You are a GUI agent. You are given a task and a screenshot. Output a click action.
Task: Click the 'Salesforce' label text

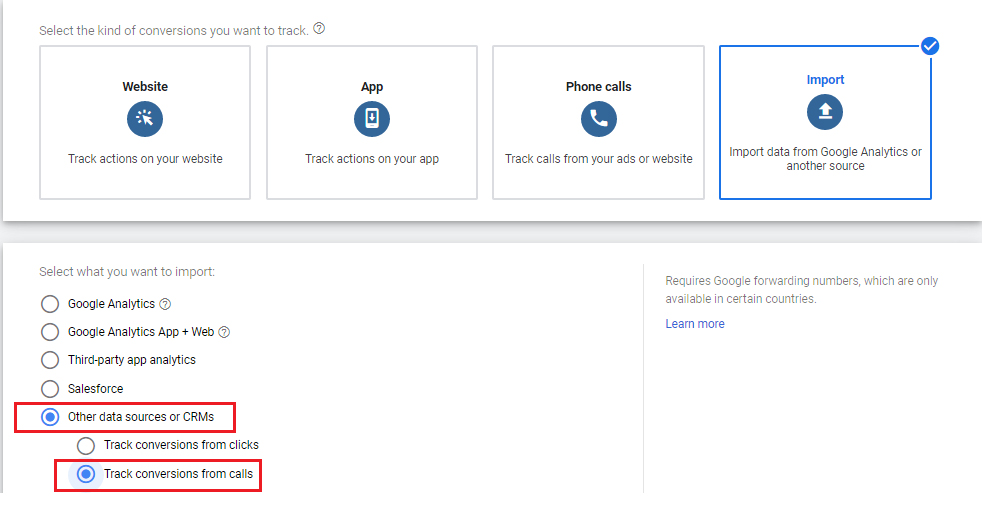pyautogui.click(x=95, y=389)
